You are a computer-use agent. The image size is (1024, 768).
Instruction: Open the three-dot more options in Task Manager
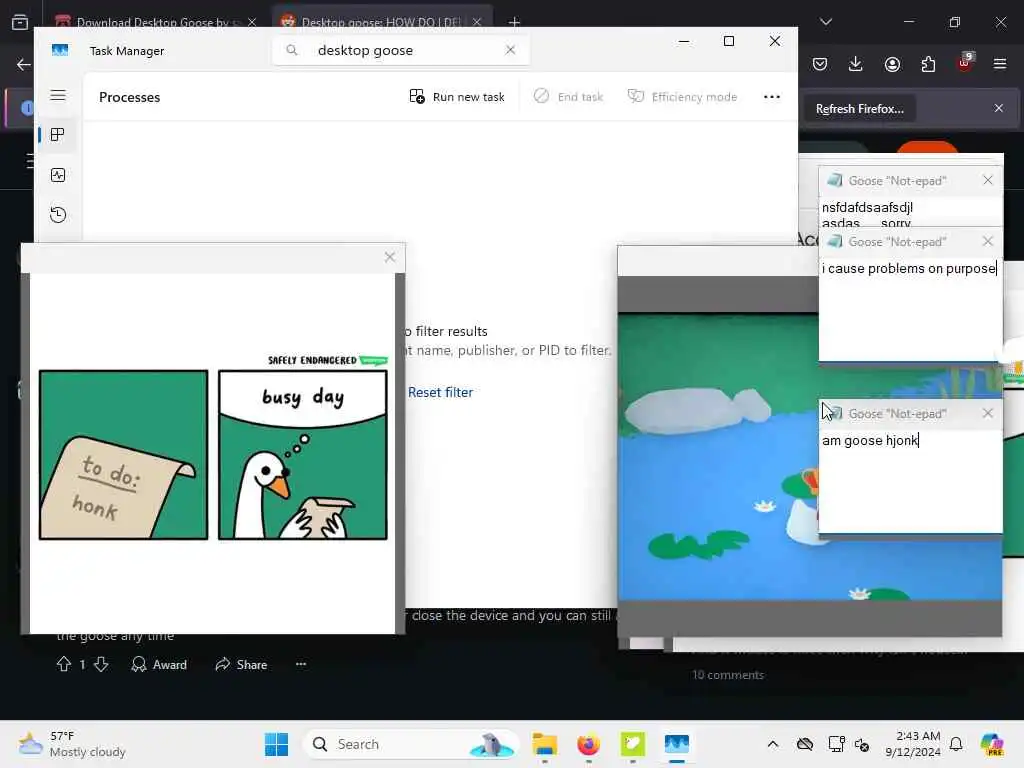pyautogui.click(x=772, y=97)
